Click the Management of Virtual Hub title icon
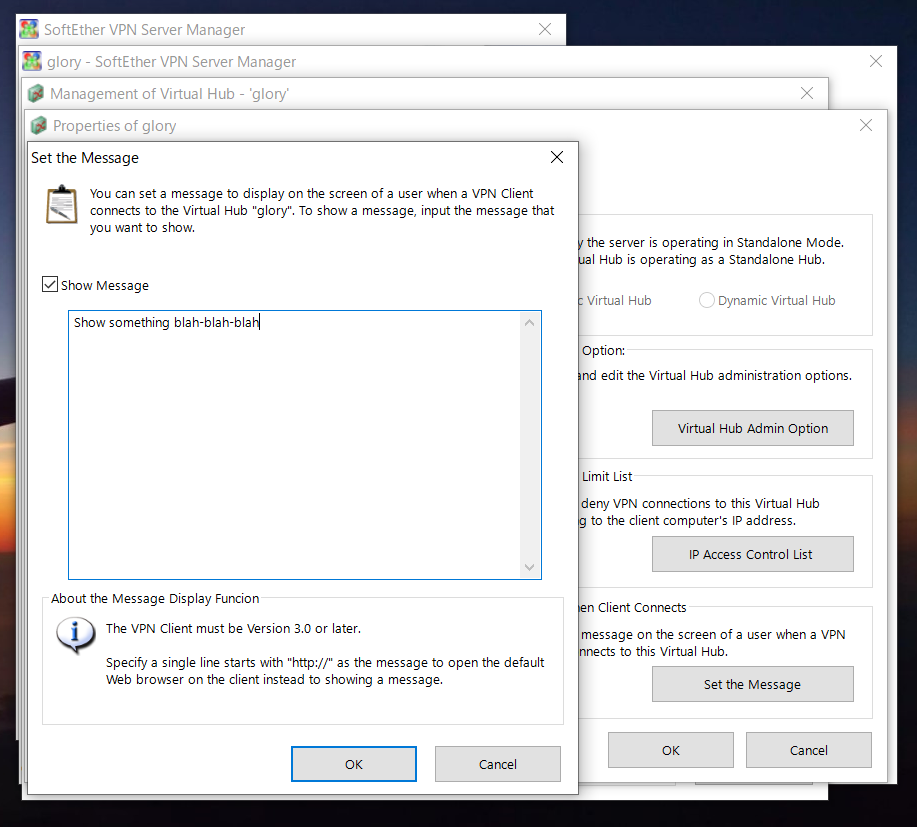 coord(36,93)
